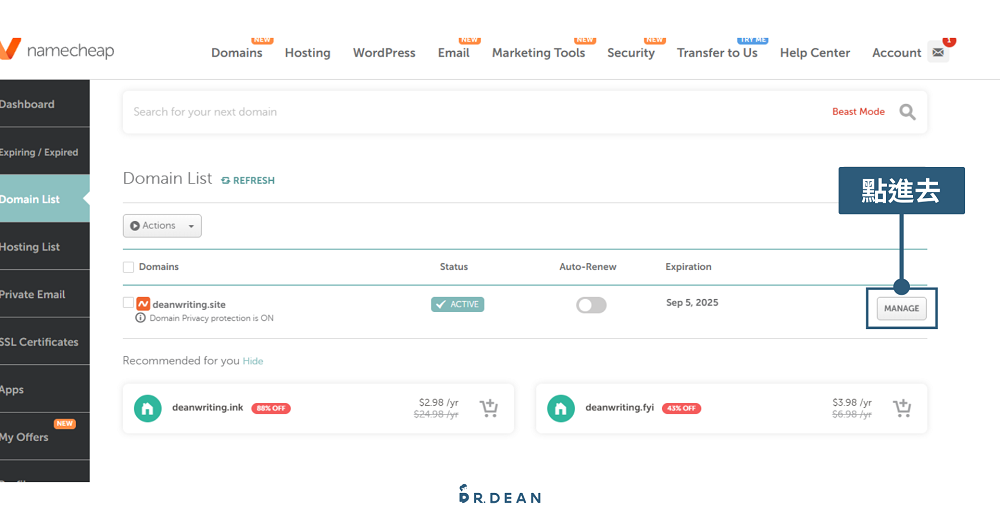Add deanwriting.fyi to cart
The image size is (1000, 520).
(x=901, y=408)
